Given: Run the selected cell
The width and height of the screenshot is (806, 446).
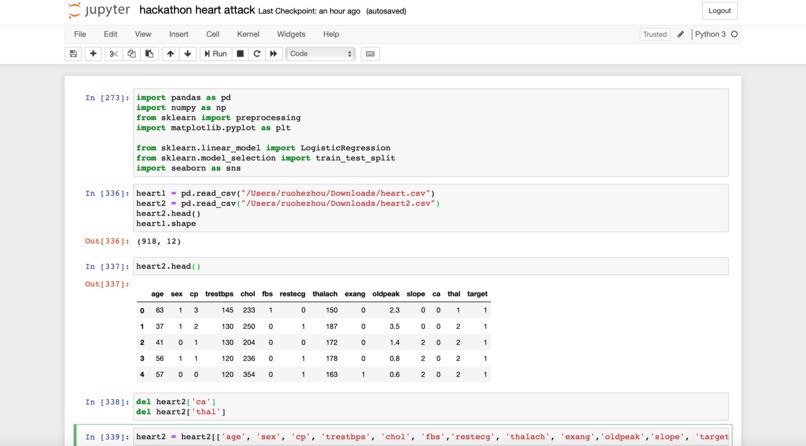Looking at the screenshot, I should pyautogui.click(x=215, y=53).
